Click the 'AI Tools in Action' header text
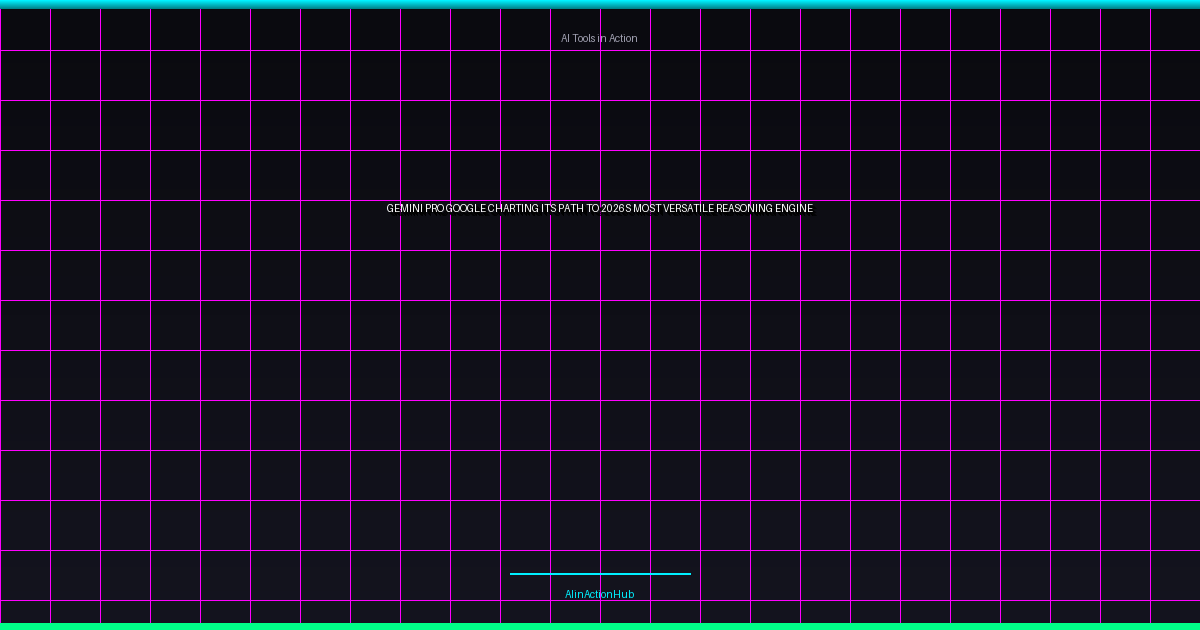This screenshot has height=630, width=1200. coord(599,38)
